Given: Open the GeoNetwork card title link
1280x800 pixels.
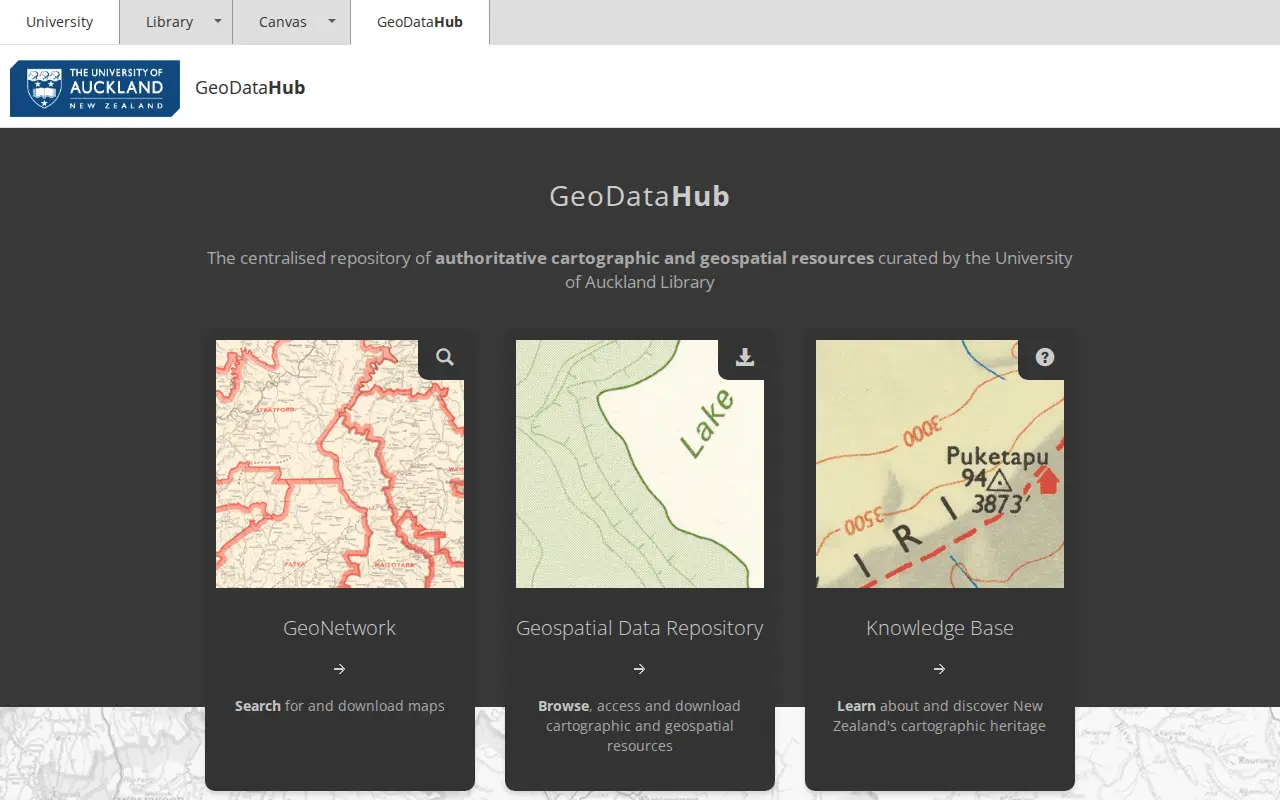Looking at the screenshot, I should coord(340,628).
